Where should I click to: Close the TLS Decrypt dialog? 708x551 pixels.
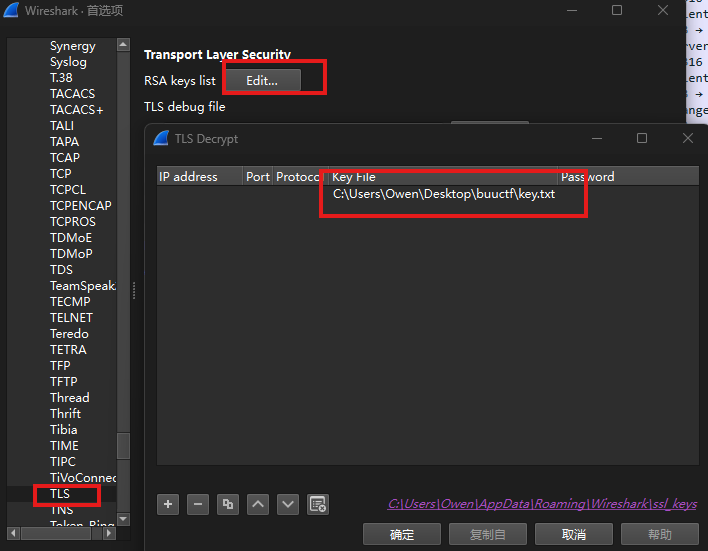[688, 138]
